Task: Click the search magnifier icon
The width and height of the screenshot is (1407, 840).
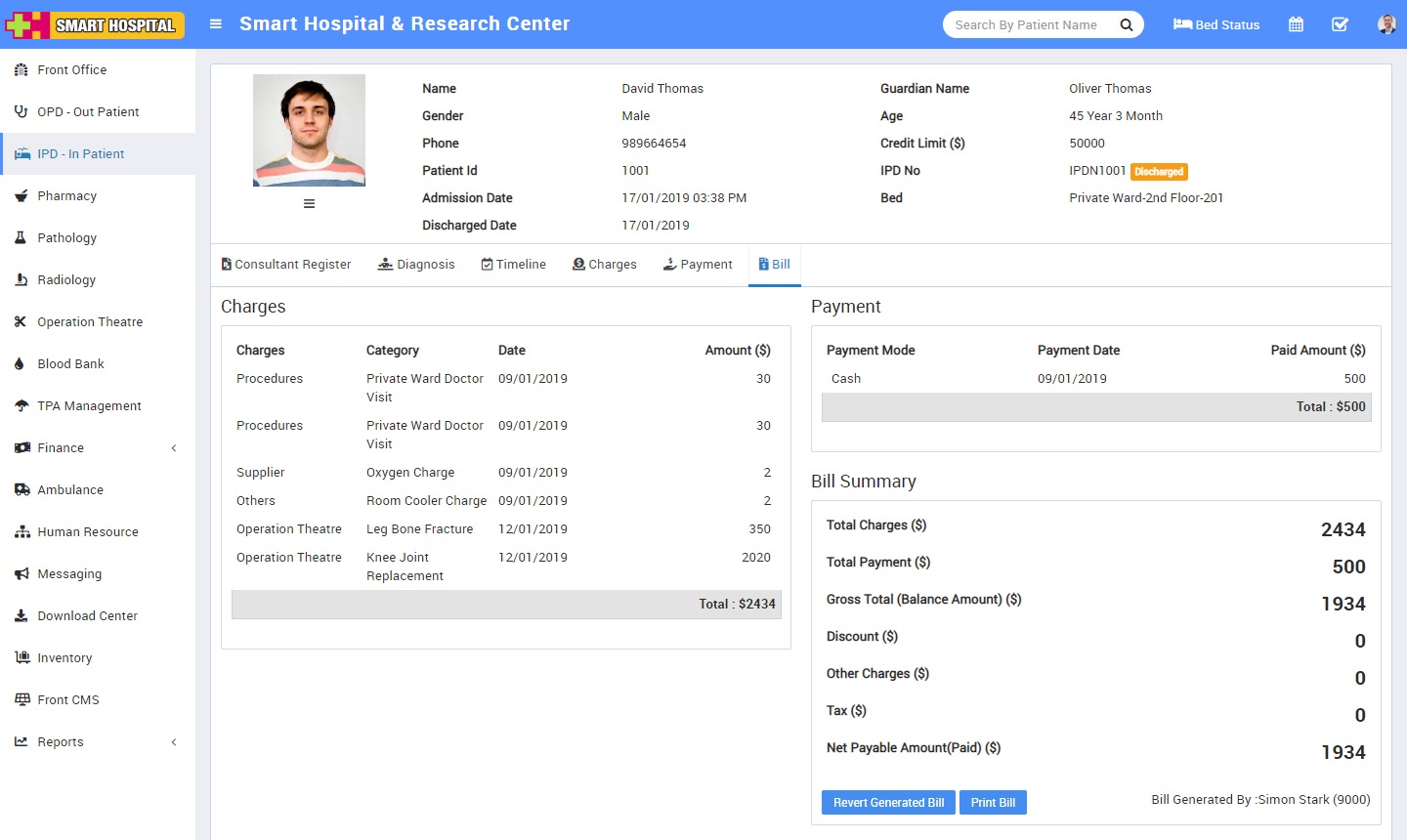Action: pos(1127,25)
